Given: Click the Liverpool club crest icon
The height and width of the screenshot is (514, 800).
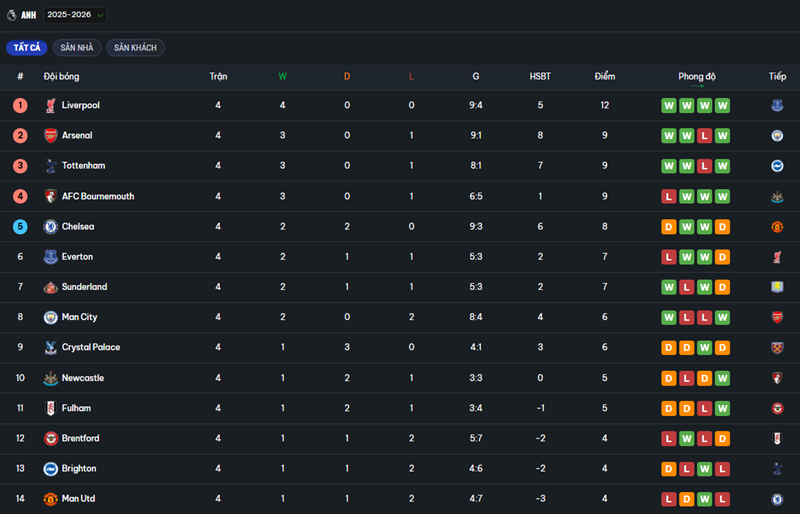Looking at the screenshot, I should 50,105.
